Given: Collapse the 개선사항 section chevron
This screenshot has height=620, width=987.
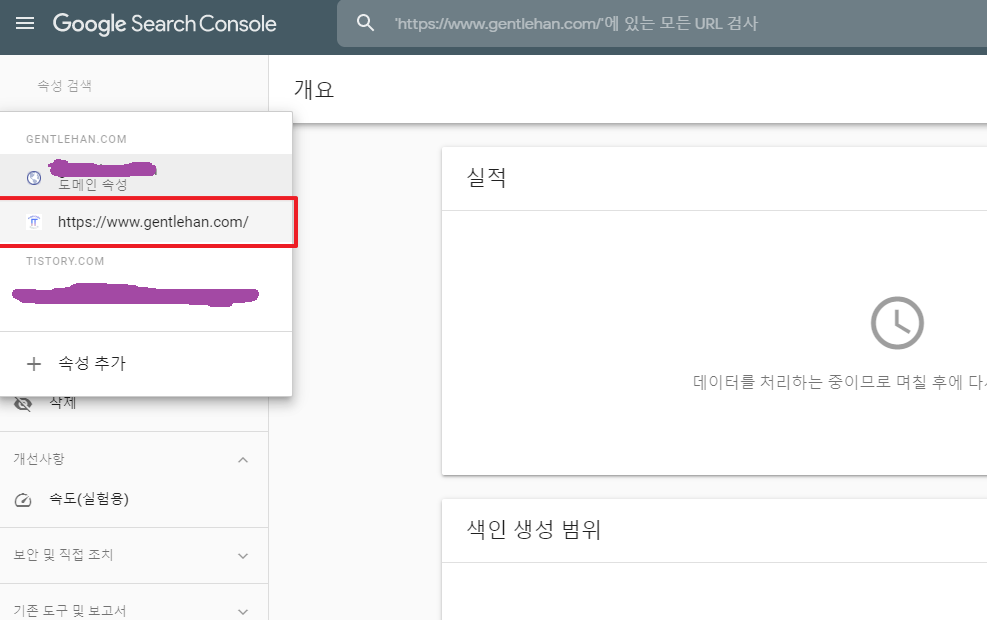Looking at the screenshot, I should coord(243,460).
